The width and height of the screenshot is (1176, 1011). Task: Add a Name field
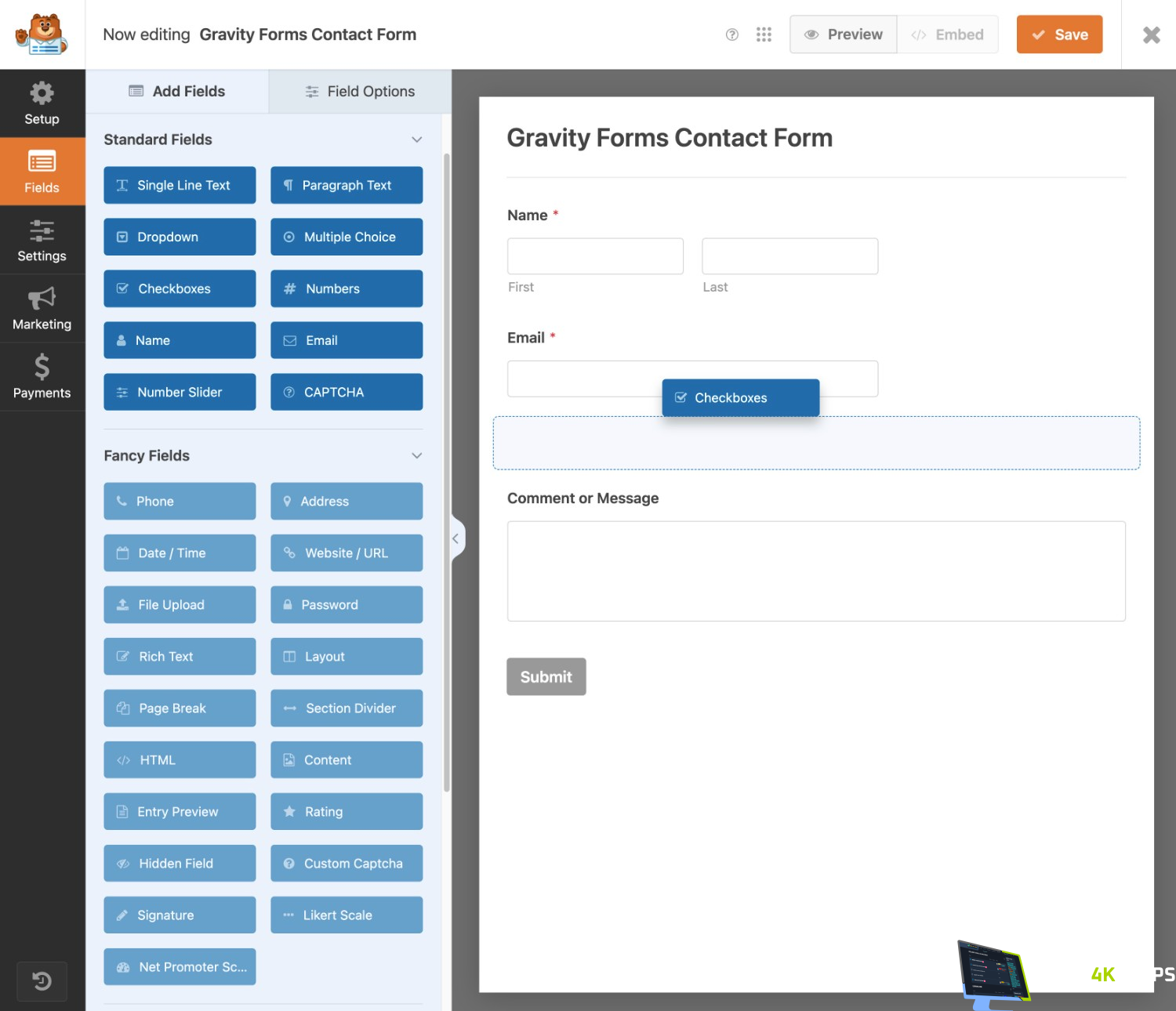coord(180,340)
